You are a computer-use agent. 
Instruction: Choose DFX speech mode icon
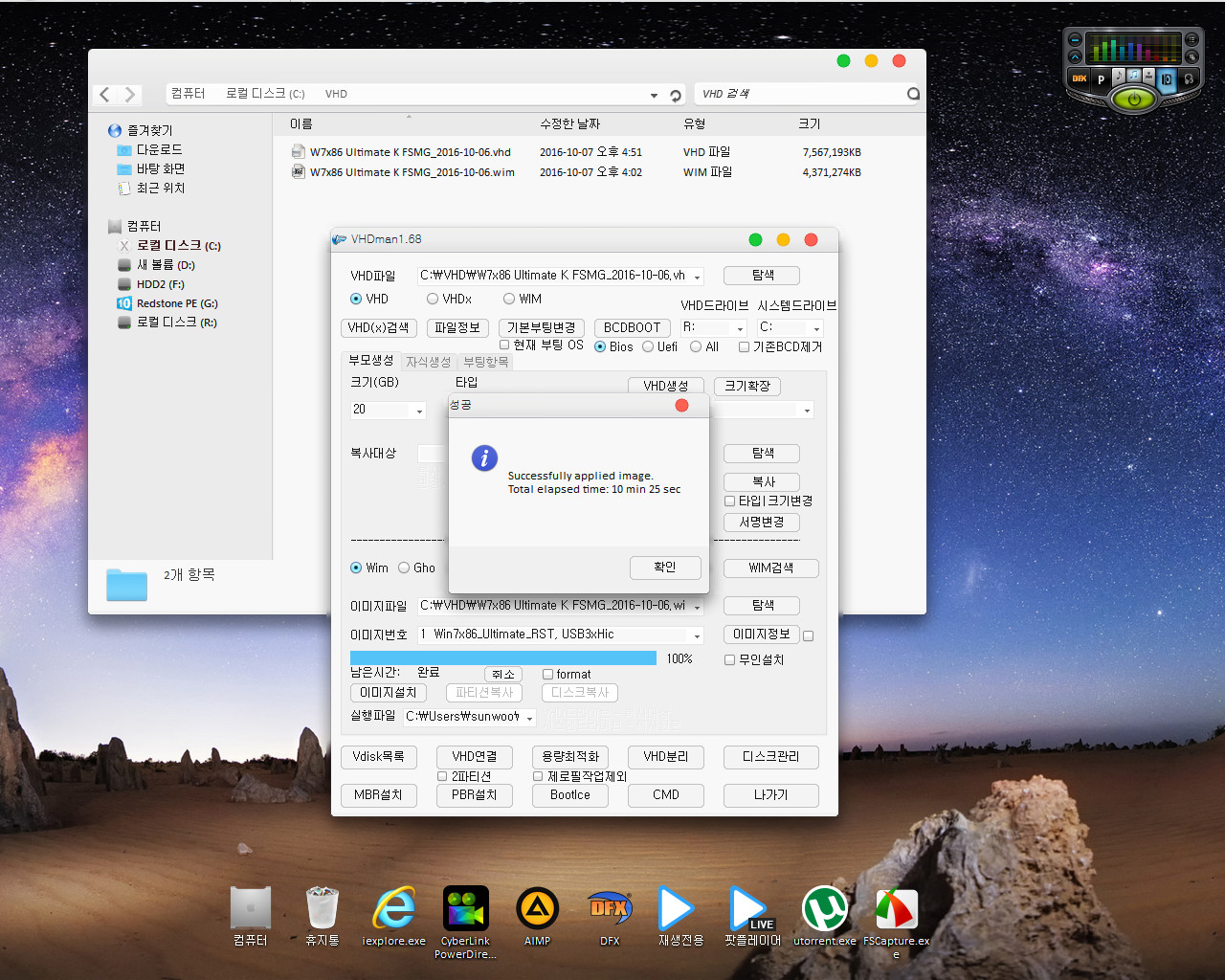pos(1148,78)
